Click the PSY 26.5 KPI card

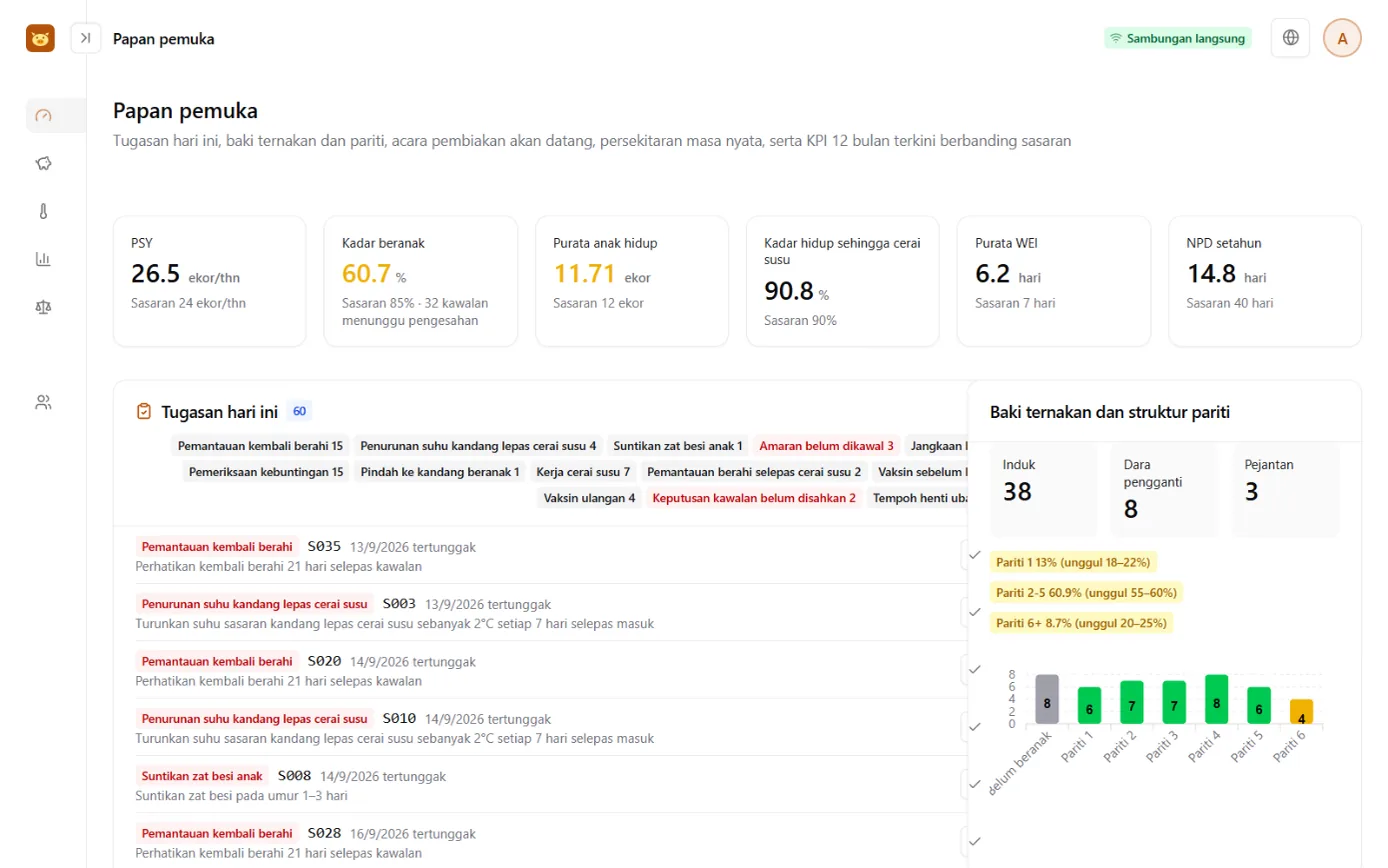pos(209,281)
